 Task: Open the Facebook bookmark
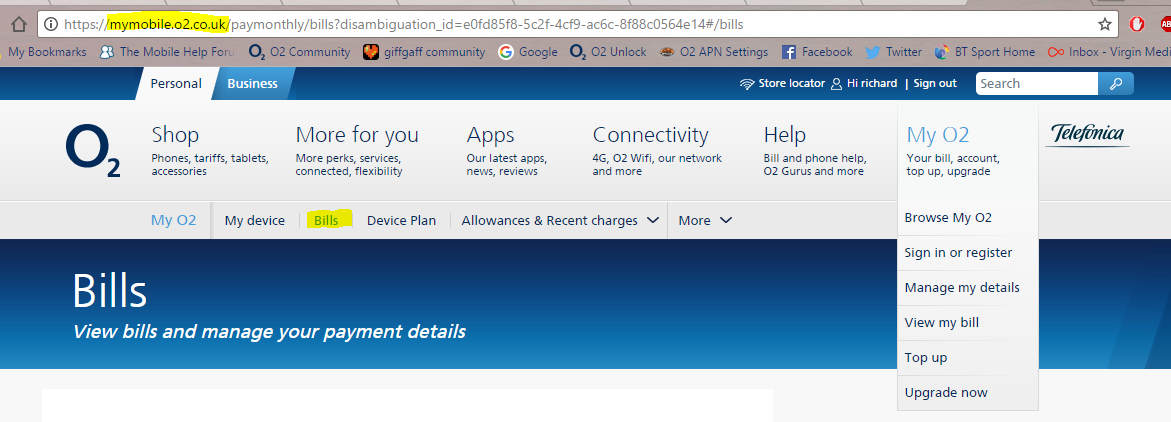pos(817,52)
